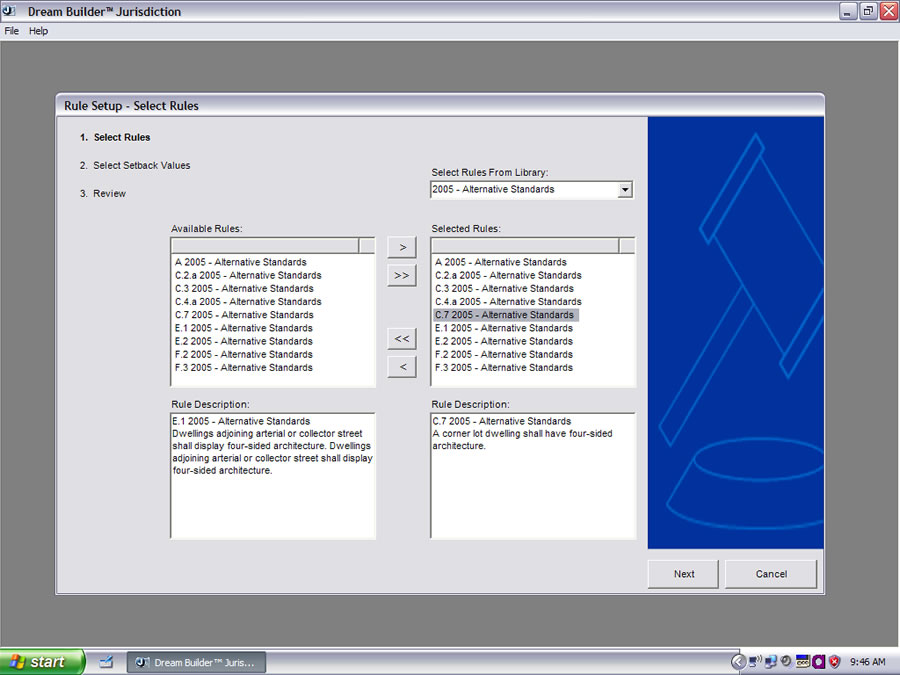Select F.3 2005 rule in Available Rules

(243, 368)
